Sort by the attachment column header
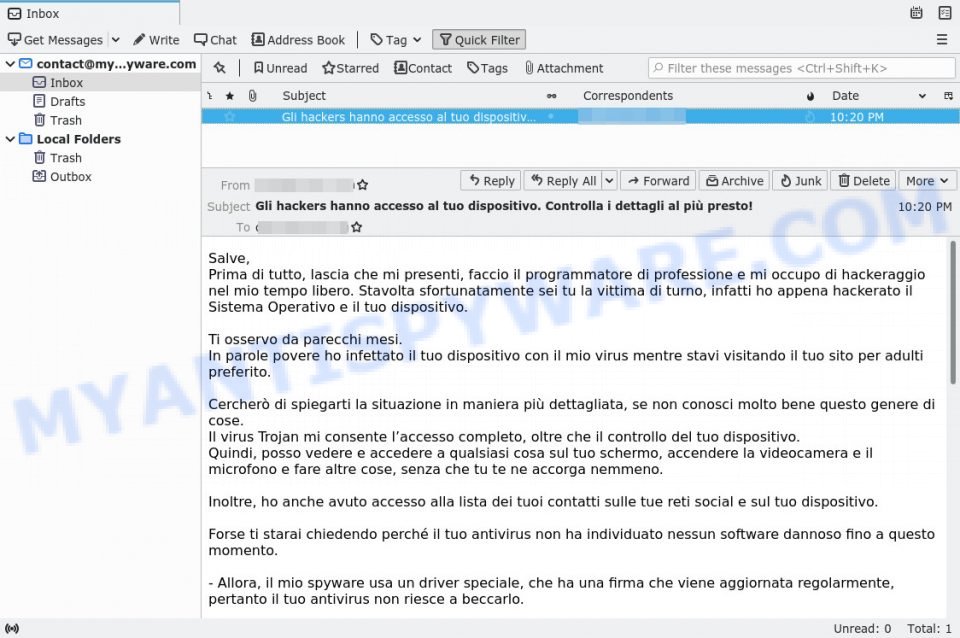Screen dimensions: 960x638 [x=252, y=96]
